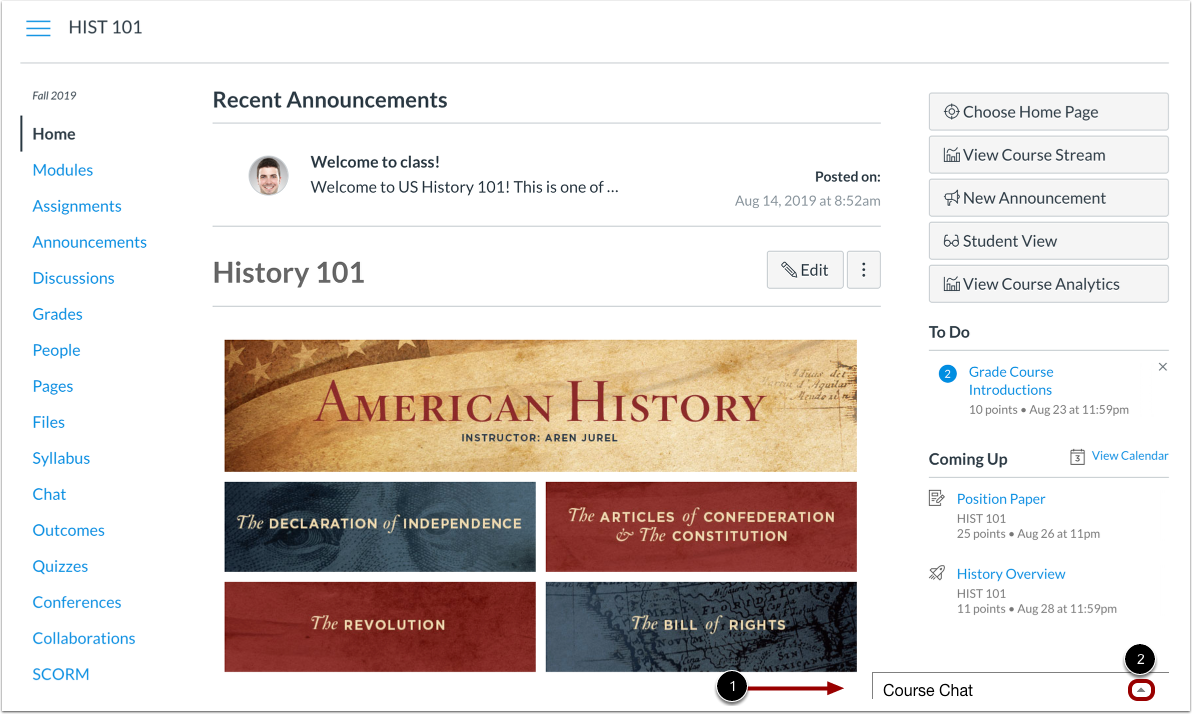Open Syllabus in course navigation

click(61, 458)
